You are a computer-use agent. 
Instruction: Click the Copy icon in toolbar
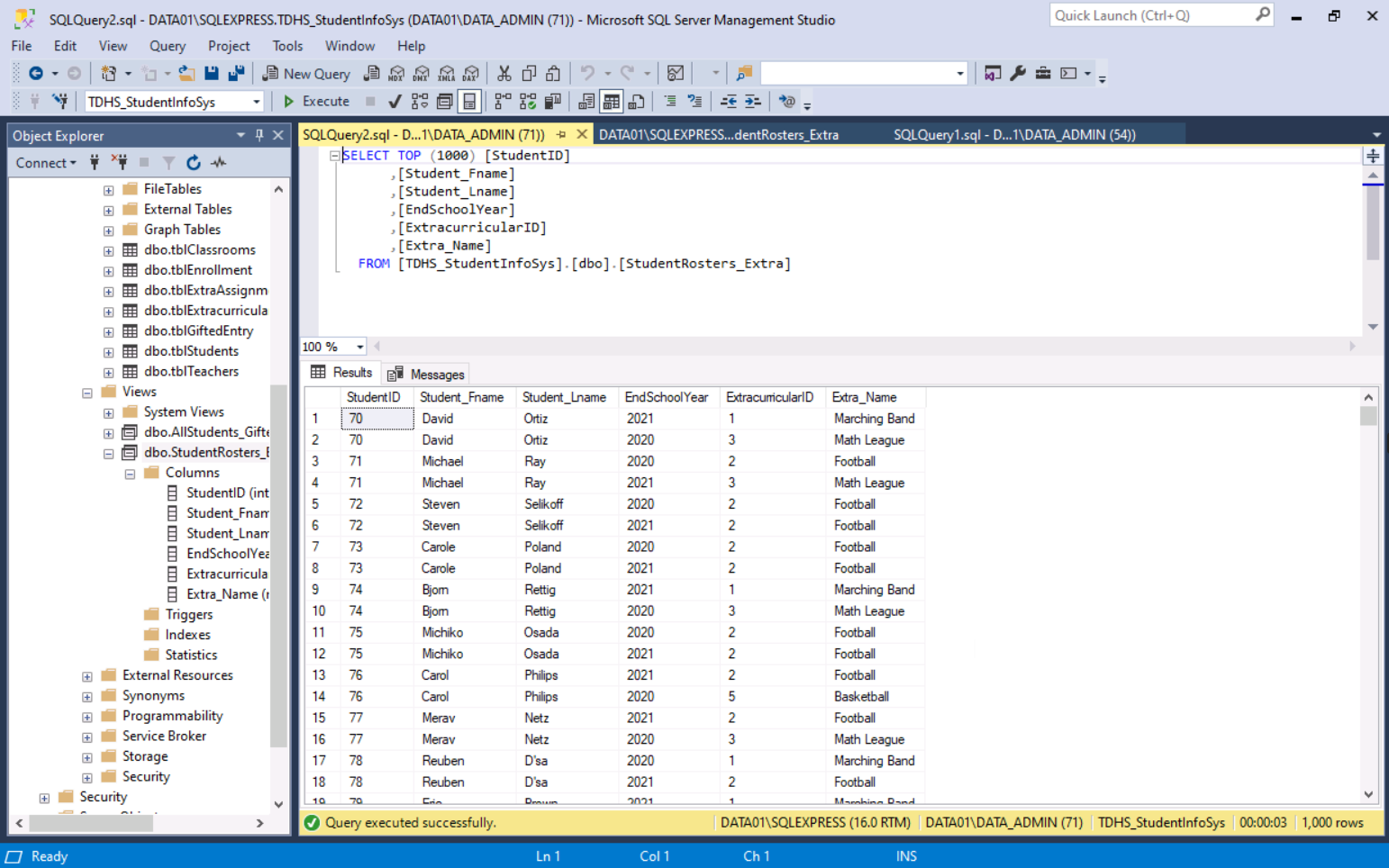click(529, 73)
